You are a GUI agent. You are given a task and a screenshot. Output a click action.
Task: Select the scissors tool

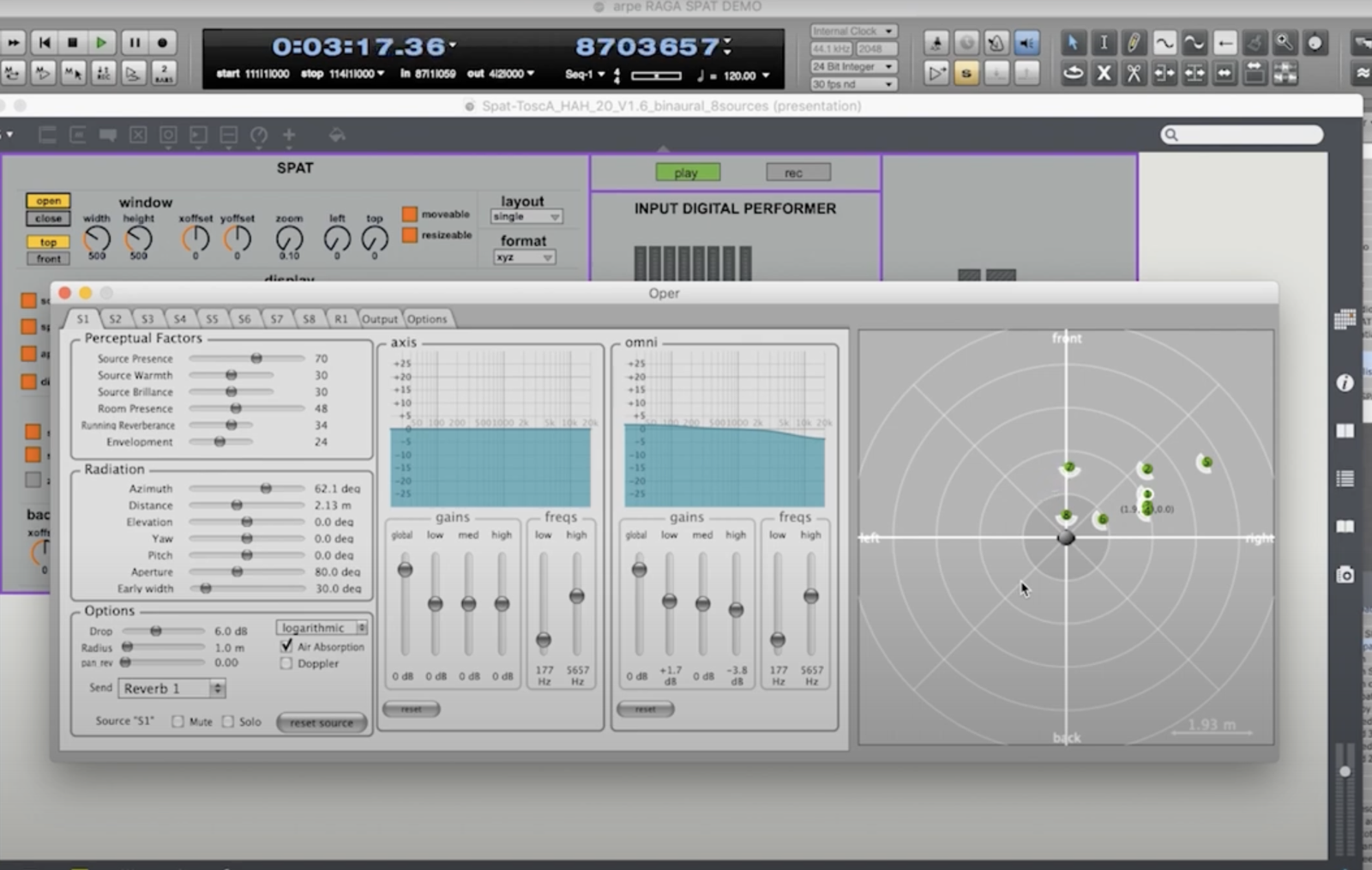coord(1134,73)
